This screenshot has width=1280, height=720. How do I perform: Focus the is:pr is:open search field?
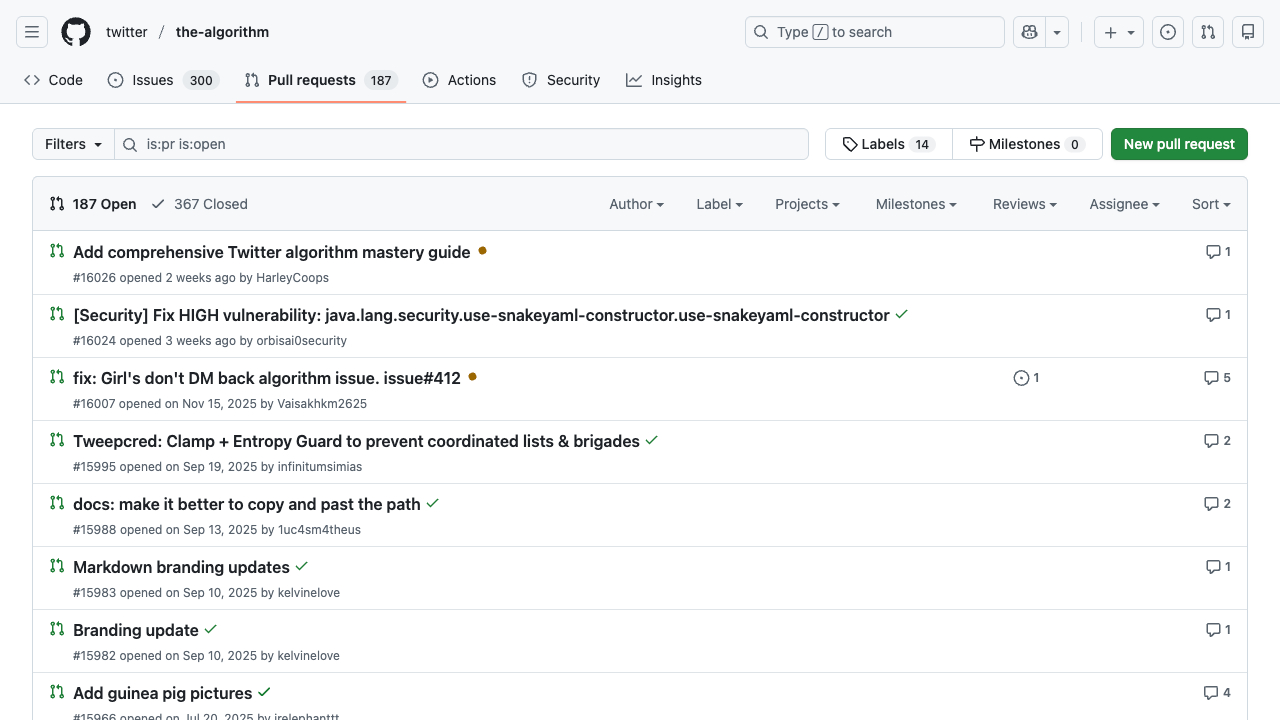point(470,144)
